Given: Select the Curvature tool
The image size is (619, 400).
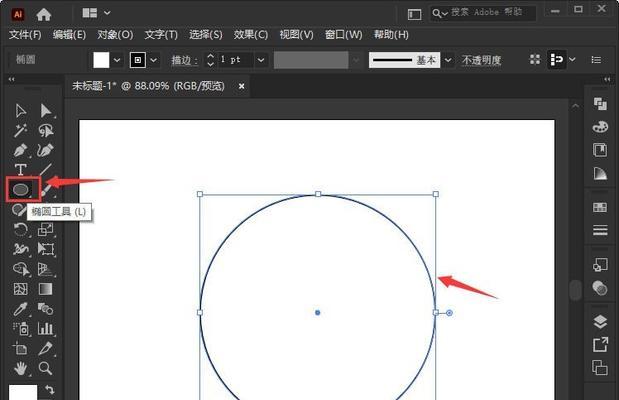Looking at the screenshot, I should [x=46, y=150].
